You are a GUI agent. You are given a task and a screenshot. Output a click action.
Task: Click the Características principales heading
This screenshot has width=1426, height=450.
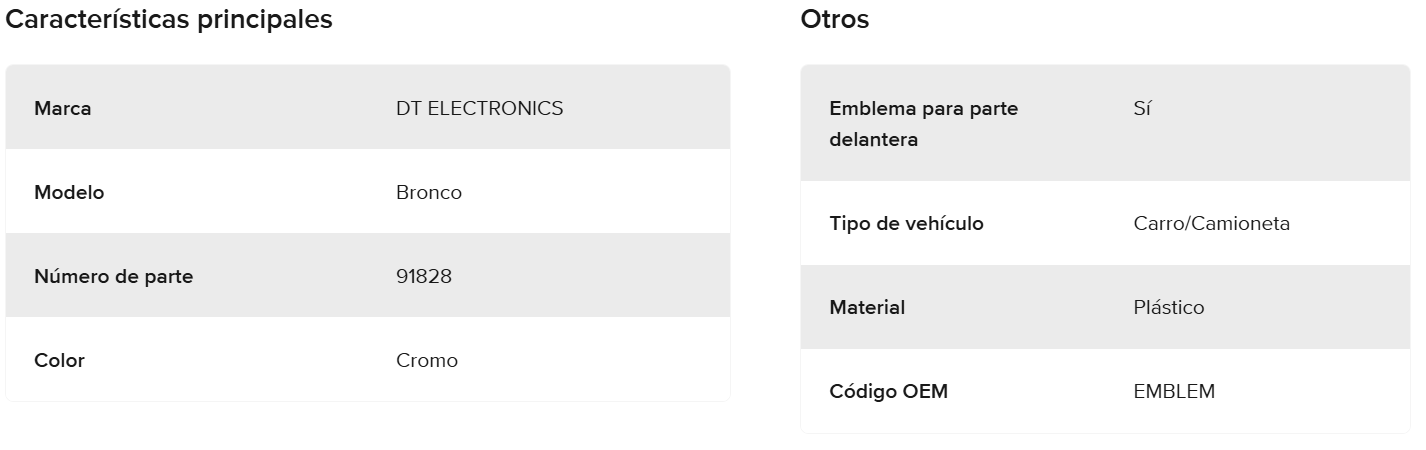[169, 19]
